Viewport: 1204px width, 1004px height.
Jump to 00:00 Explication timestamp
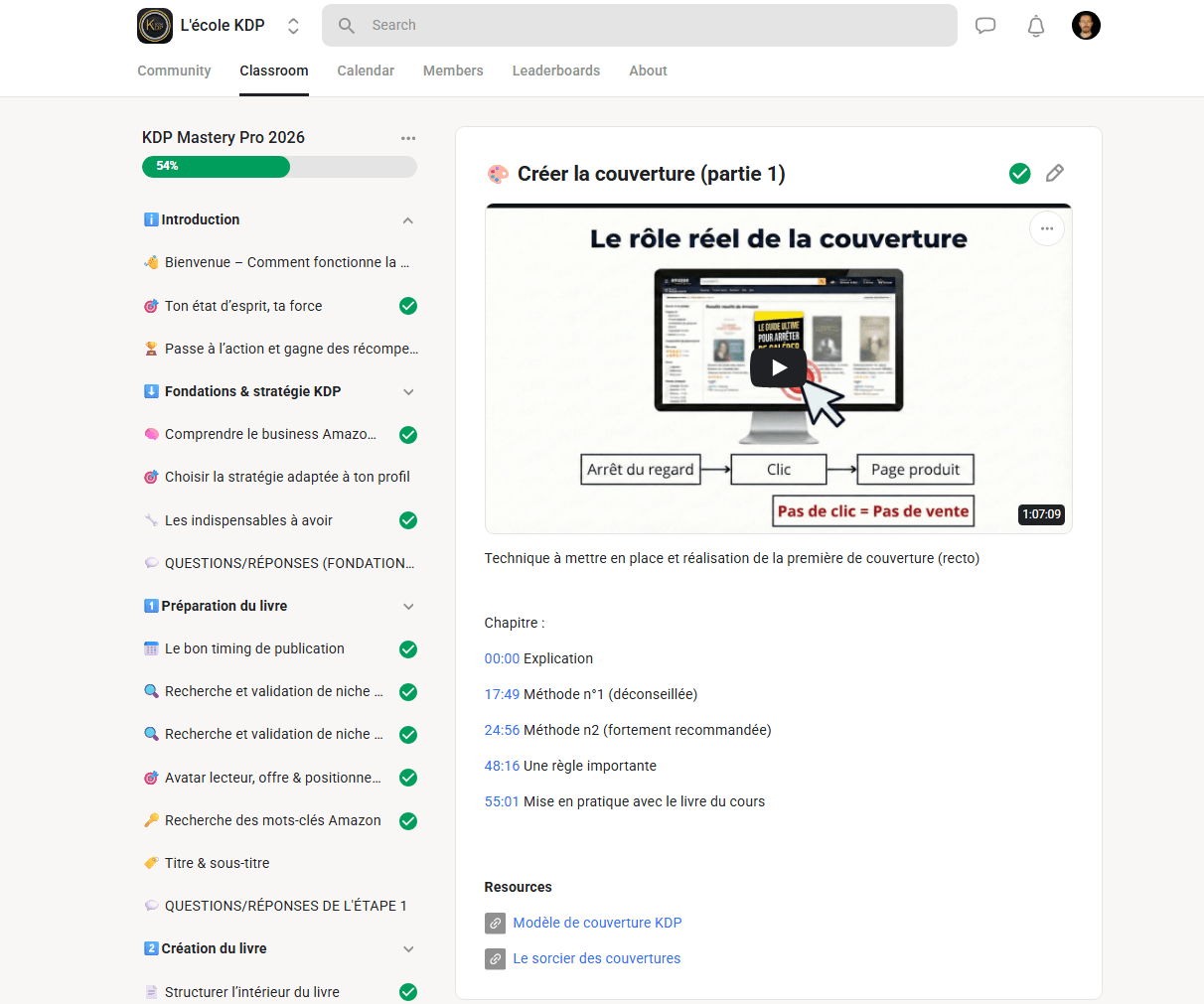click(x=502, y=658)
